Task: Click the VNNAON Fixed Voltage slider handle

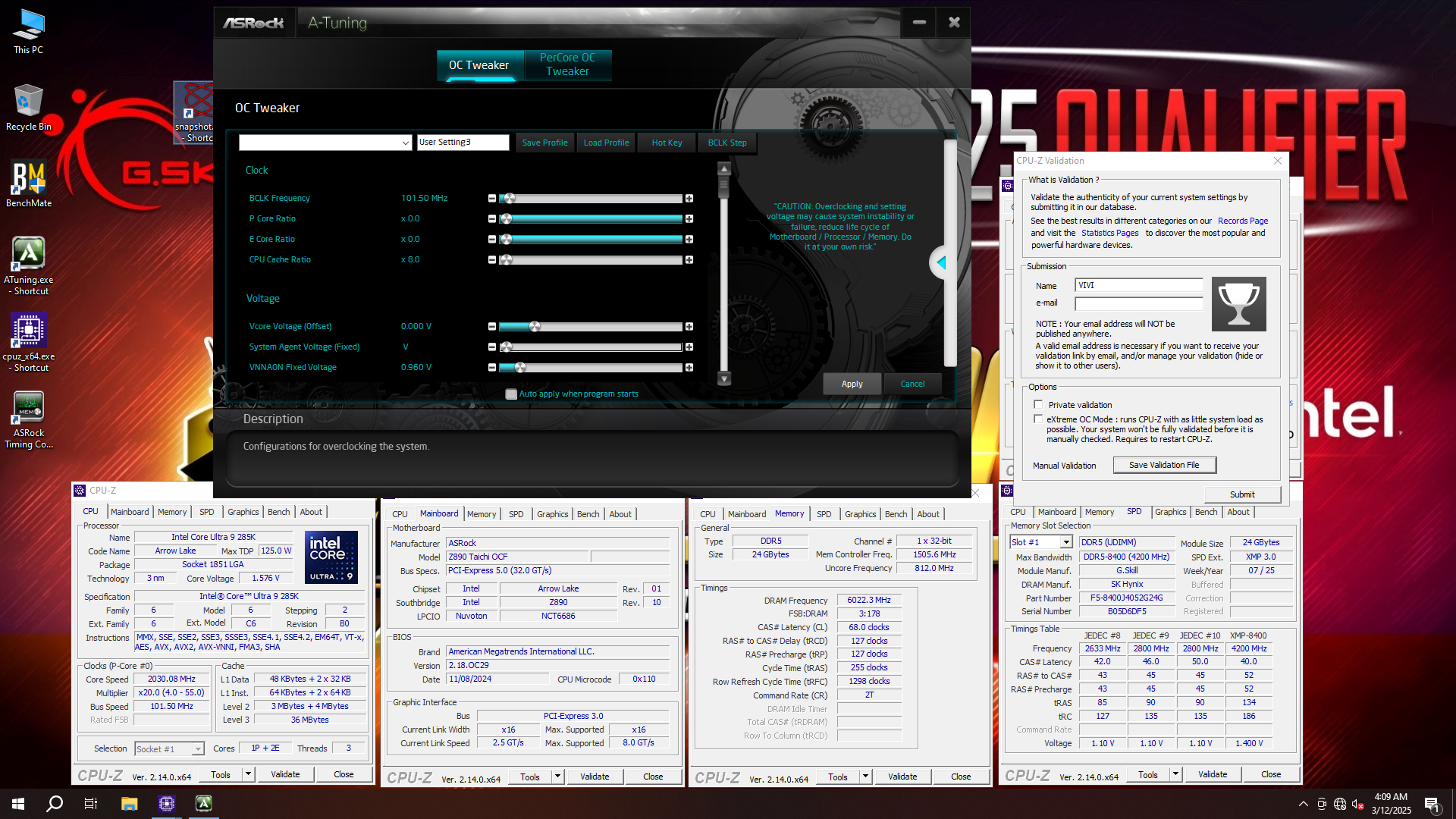Action: pos(520,368)
